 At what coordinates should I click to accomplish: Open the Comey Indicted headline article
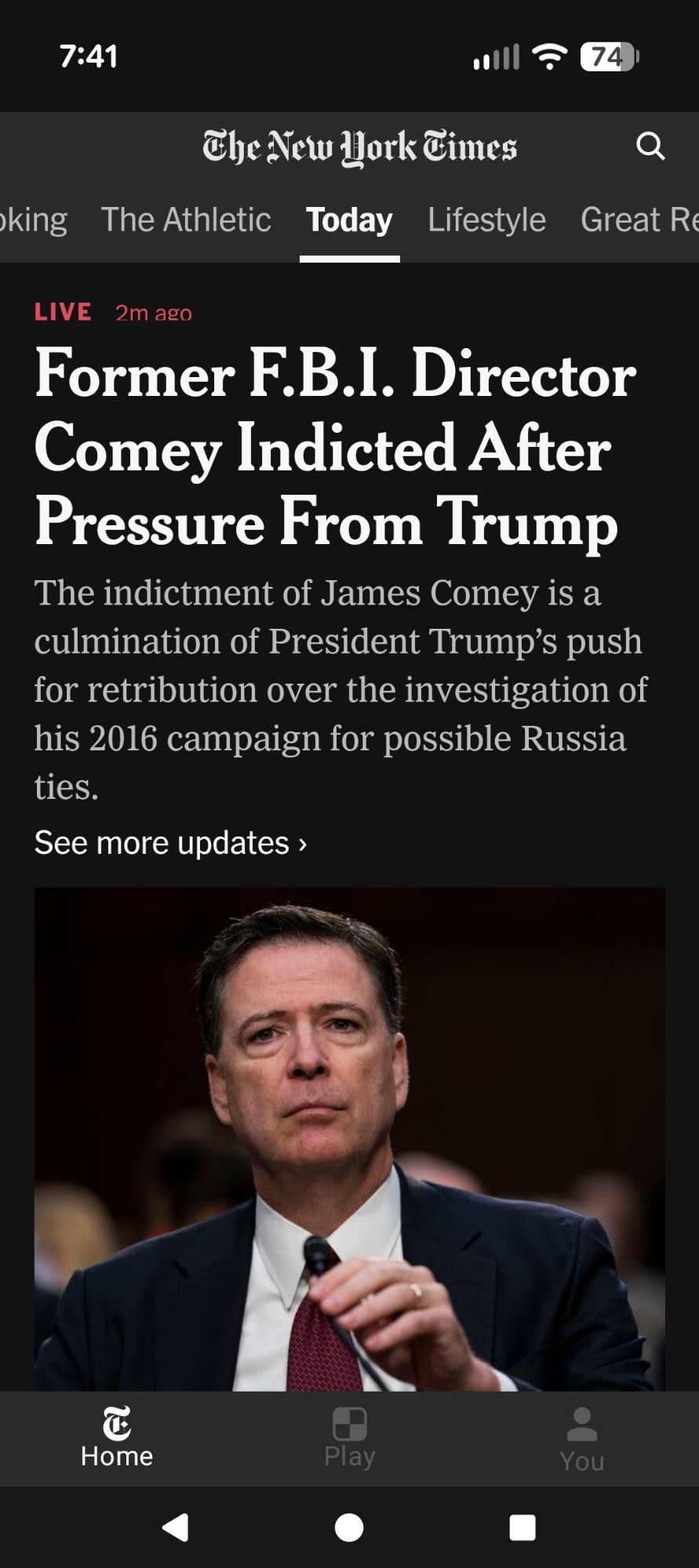pos(335,448)
